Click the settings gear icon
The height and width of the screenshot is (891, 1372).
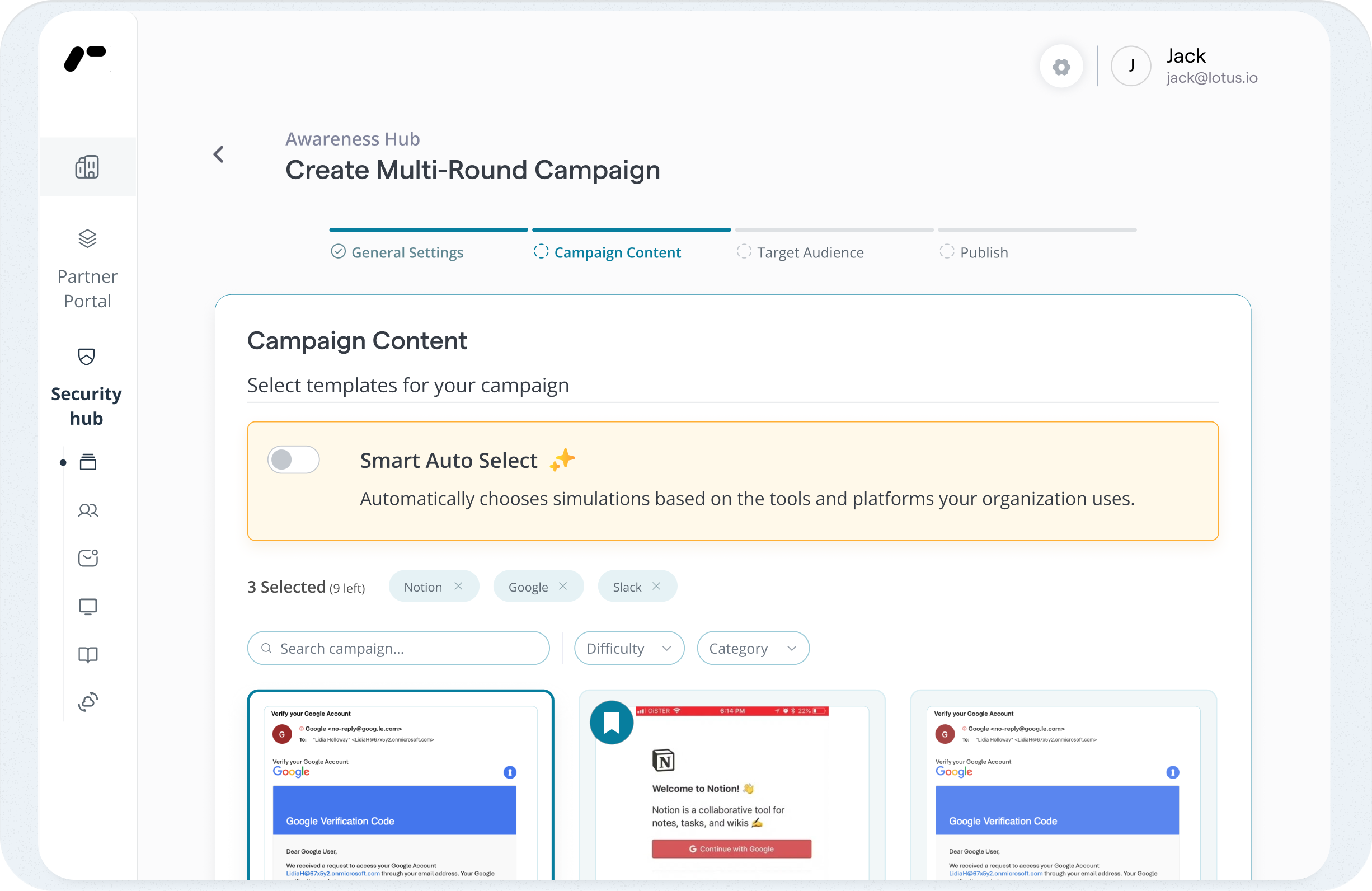[1061, 67]
